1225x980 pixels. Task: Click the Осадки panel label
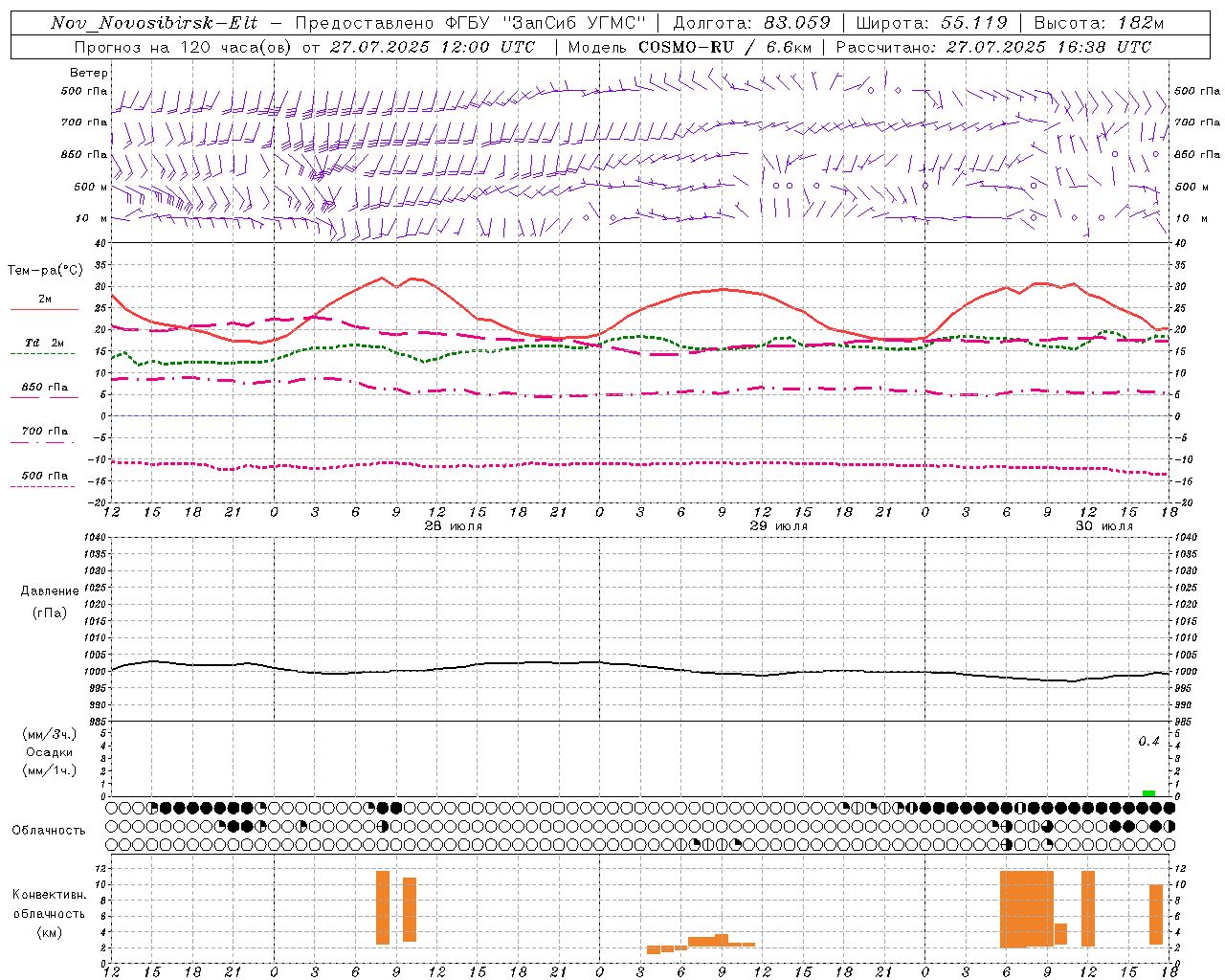50,752
